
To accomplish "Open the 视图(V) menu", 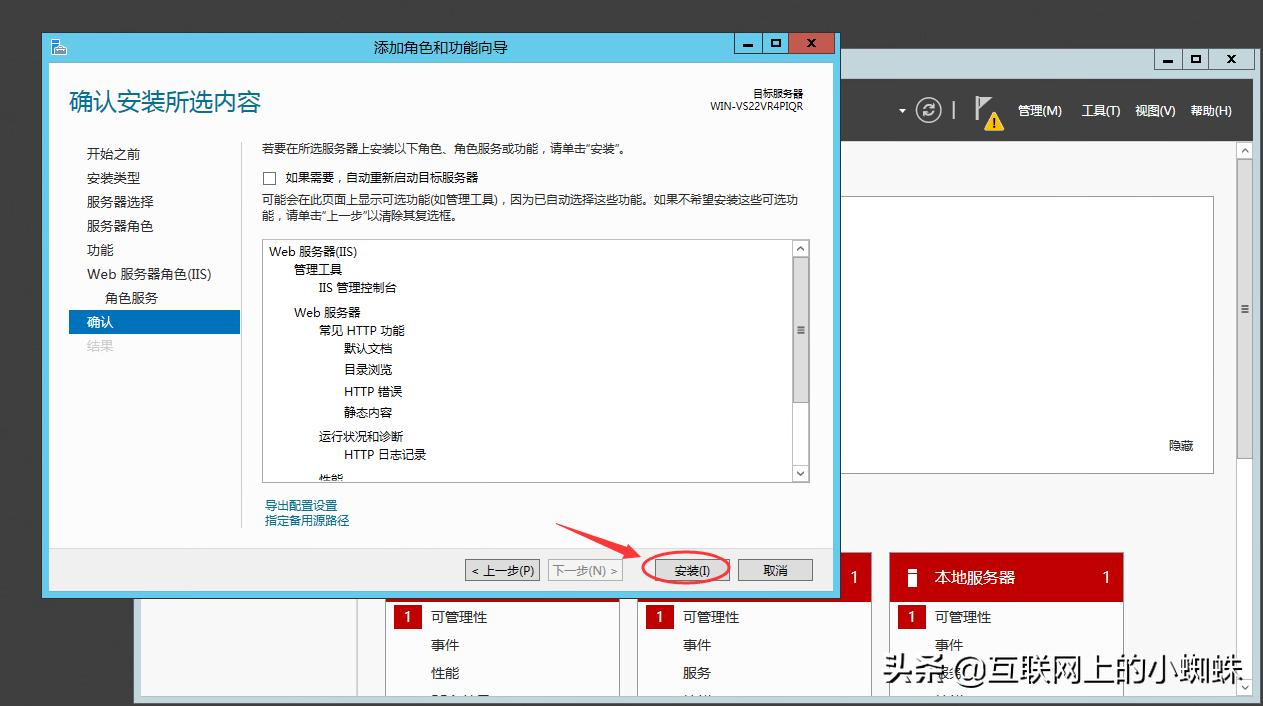I will click(1154, 111).
